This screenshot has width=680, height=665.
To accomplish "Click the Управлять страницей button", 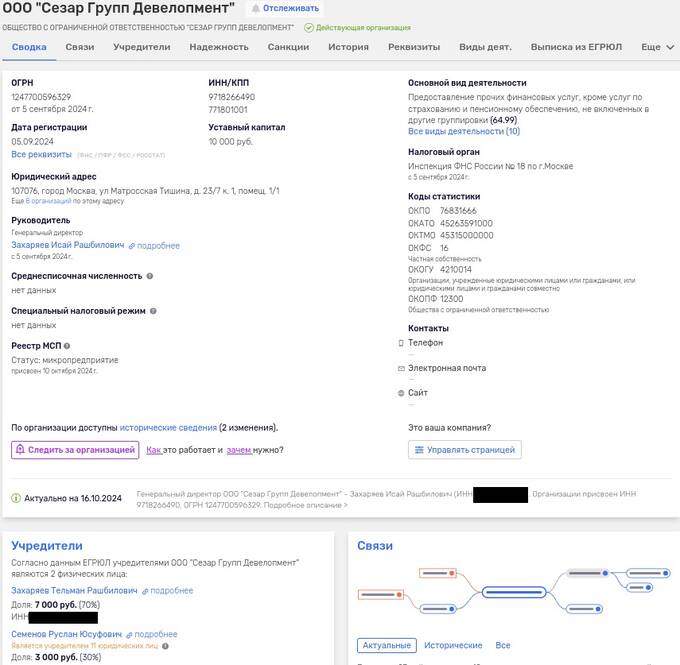I will tap(464, 450).
